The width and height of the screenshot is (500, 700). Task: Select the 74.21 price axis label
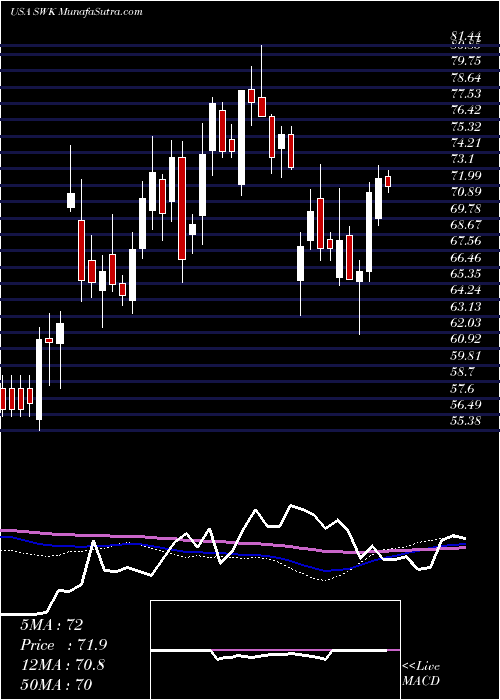pos(465,143)
